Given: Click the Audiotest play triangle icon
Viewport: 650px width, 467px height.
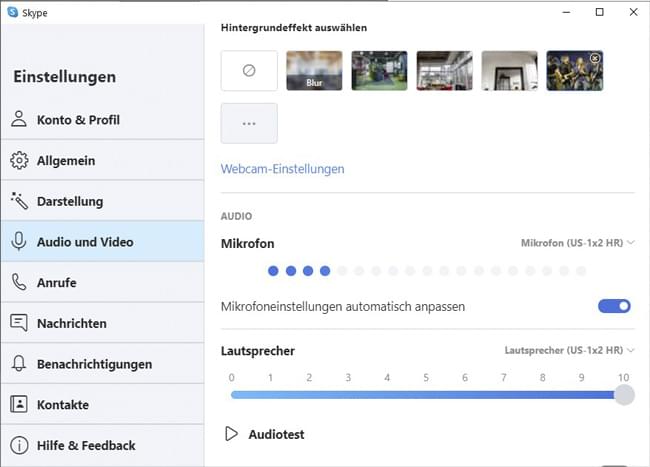Looking at the screenshot, I should point(231,434).
